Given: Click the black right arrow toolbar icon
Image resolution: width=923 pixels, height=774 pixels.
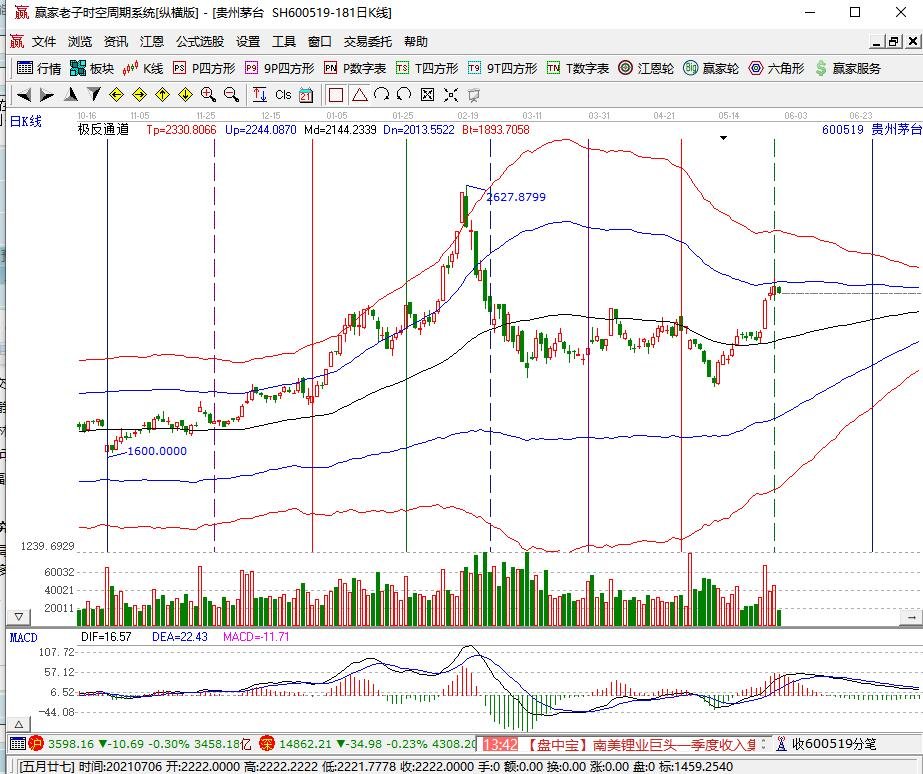Looking at the screenshot, I should (47, 95).
